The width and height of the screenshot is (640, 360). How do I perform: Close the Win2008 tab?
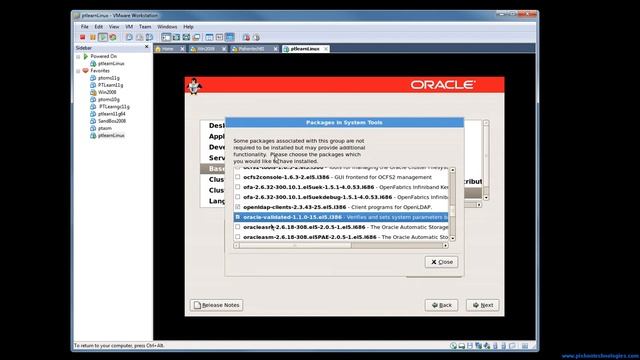coord(224,49)
